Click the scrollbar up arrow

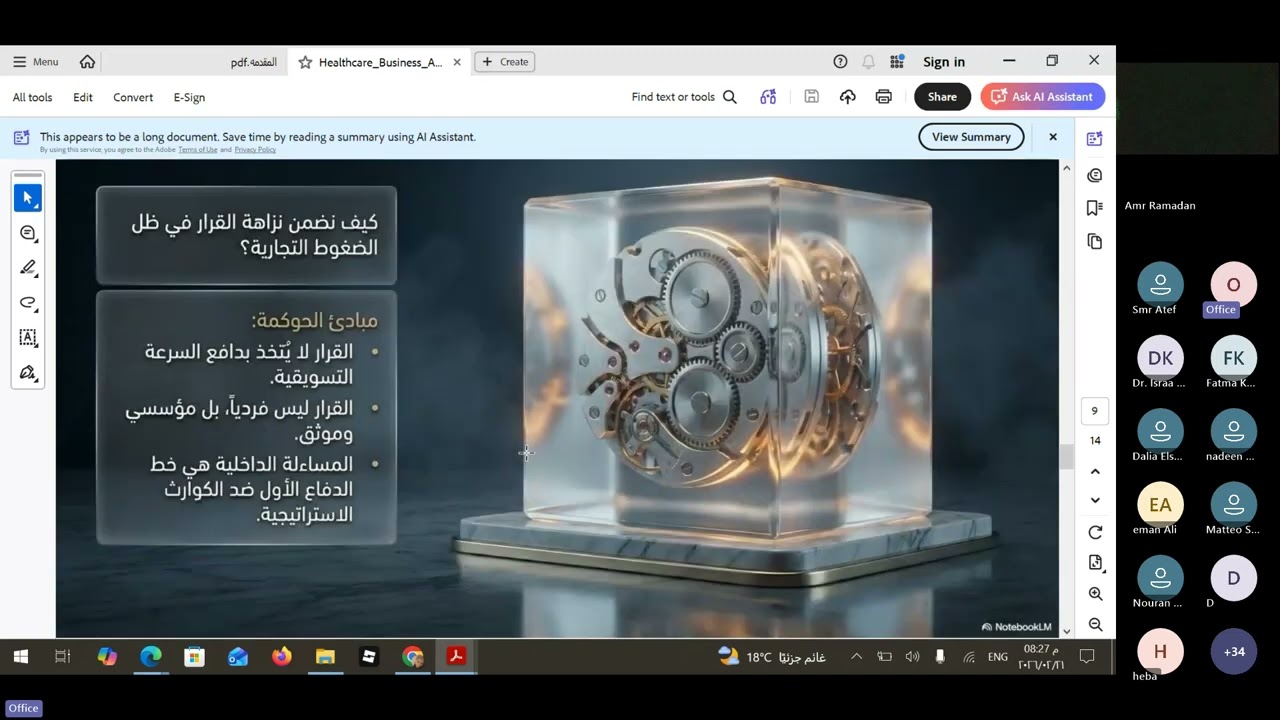1066,168
